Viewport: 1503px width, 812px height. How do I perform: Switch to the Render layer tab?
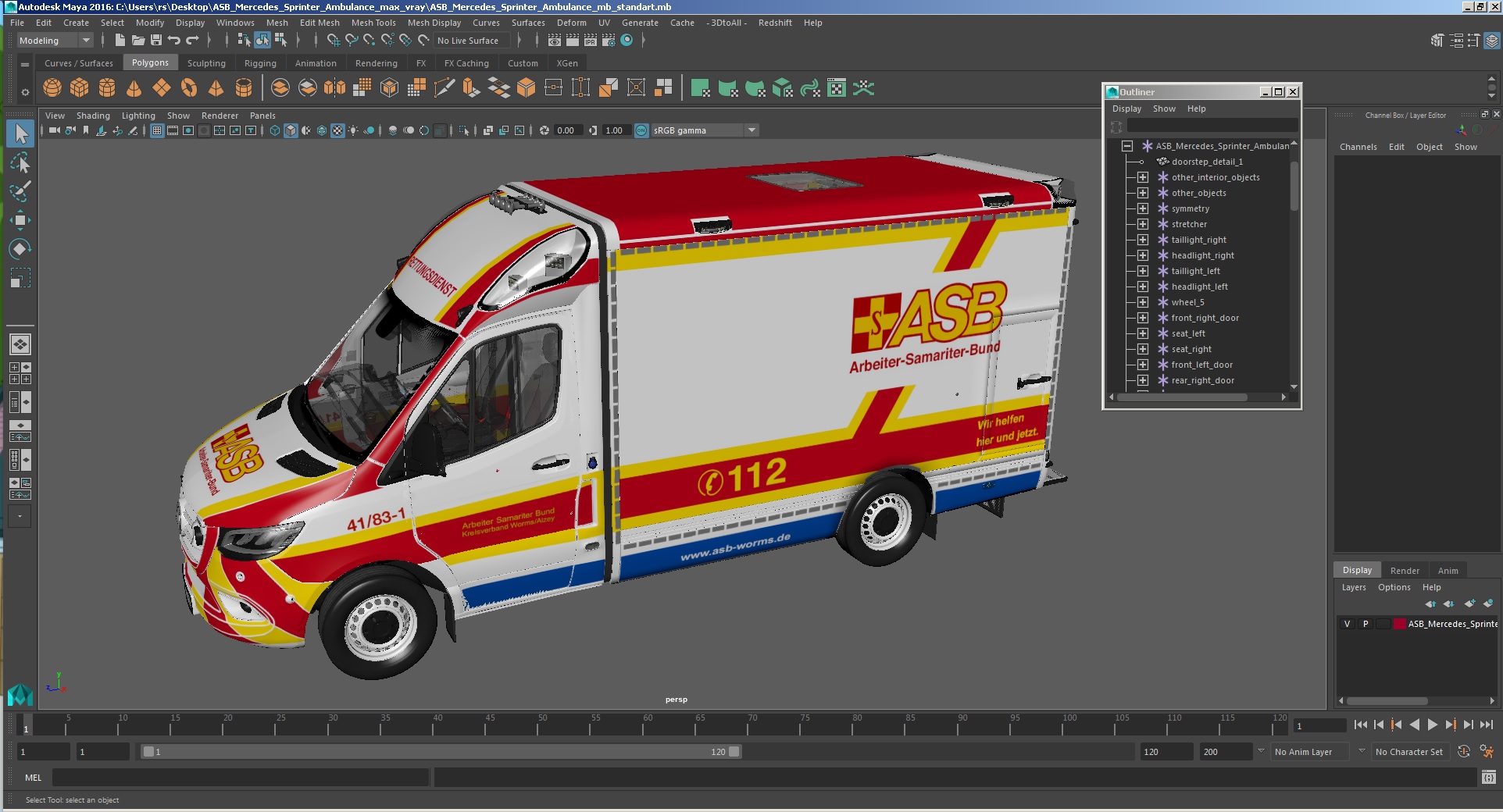point(1405,571)
